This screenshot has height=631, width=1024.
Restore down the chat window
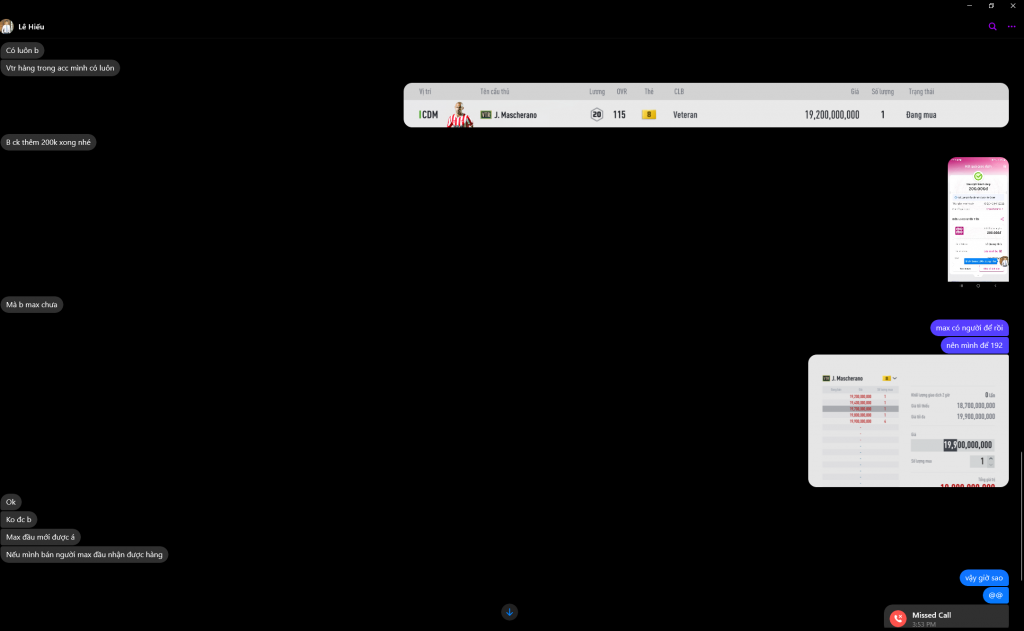(x=991, y=5)
